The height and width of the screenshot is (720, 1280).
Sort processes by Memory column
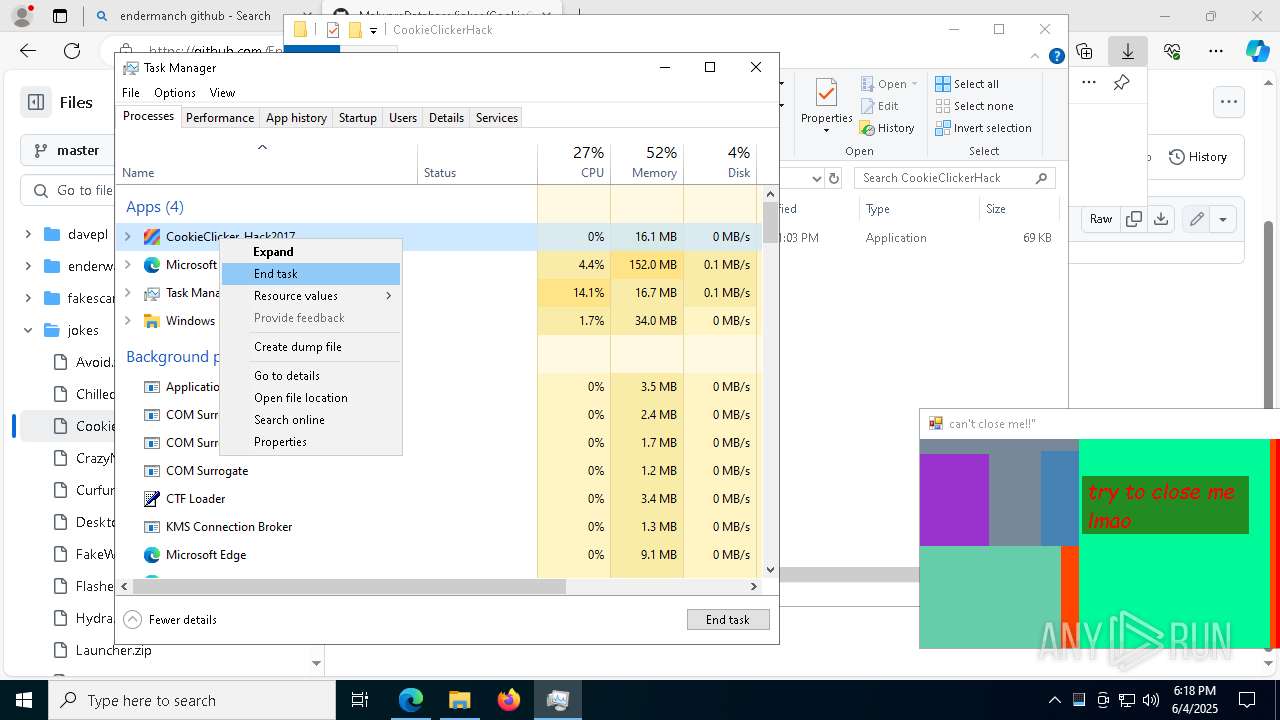[647, 163]
